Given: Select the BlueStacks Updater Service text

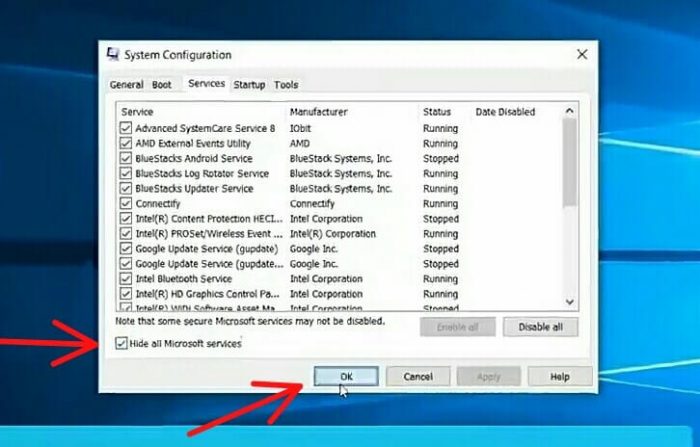Looking at the screenshot, I should tap(194, 188).
